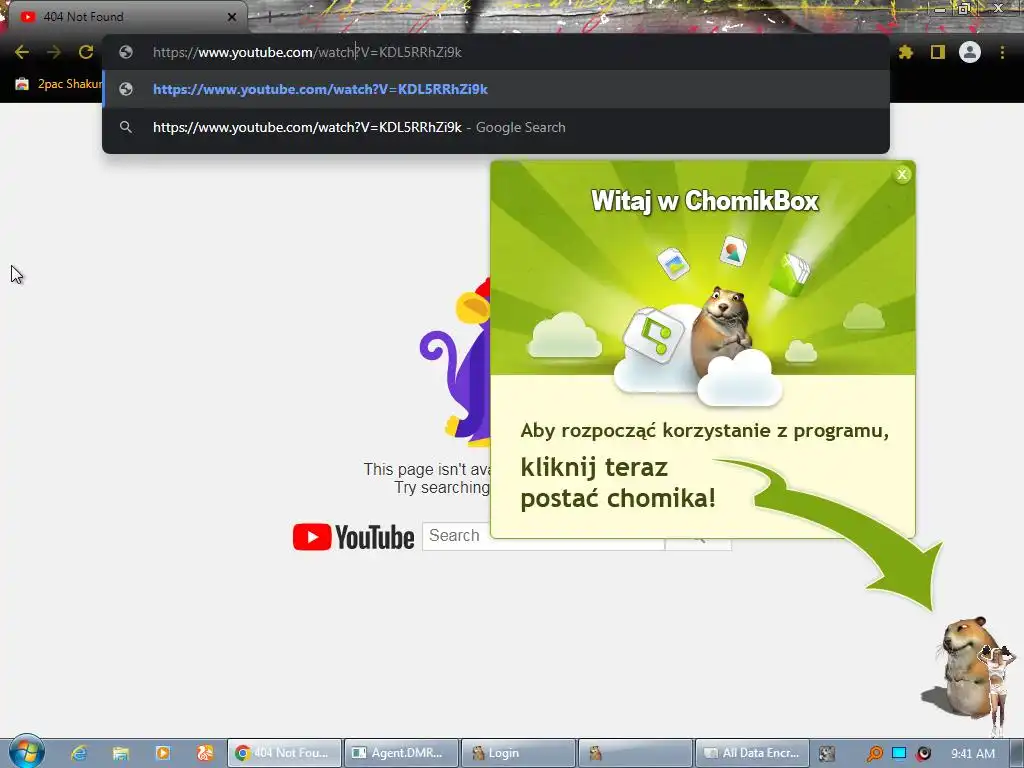Open the unlabeled hamster taskbar window
1024x768 pixels.
(635, 753)
